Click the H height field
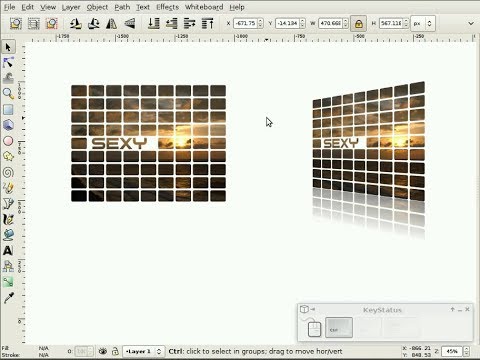Viewport: 480px width, 360px height. point(391,23)
